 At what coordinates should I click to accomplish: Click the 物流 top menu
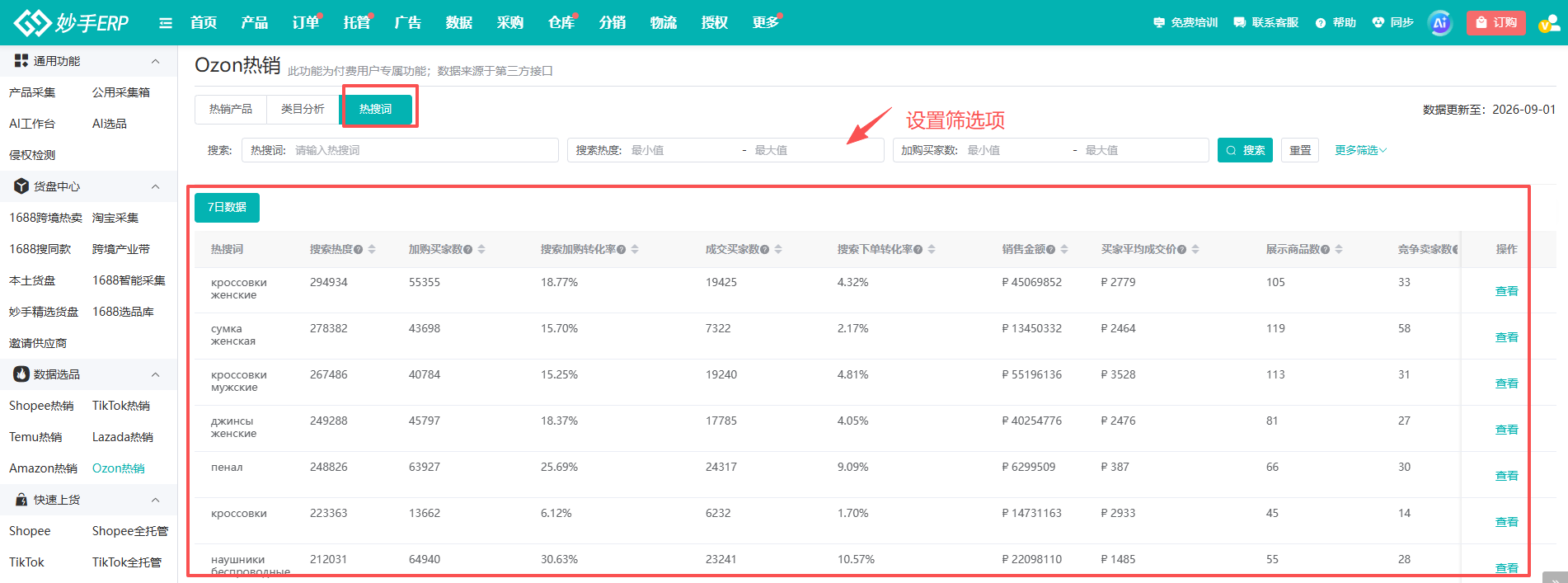click(664, 22)
